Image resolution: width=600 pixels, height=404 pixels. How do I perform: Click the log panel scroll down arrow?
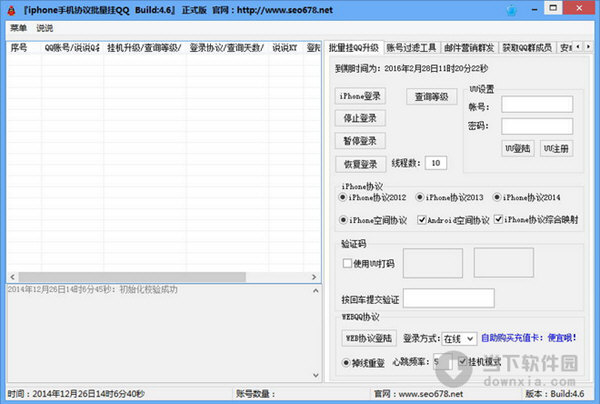316,375
